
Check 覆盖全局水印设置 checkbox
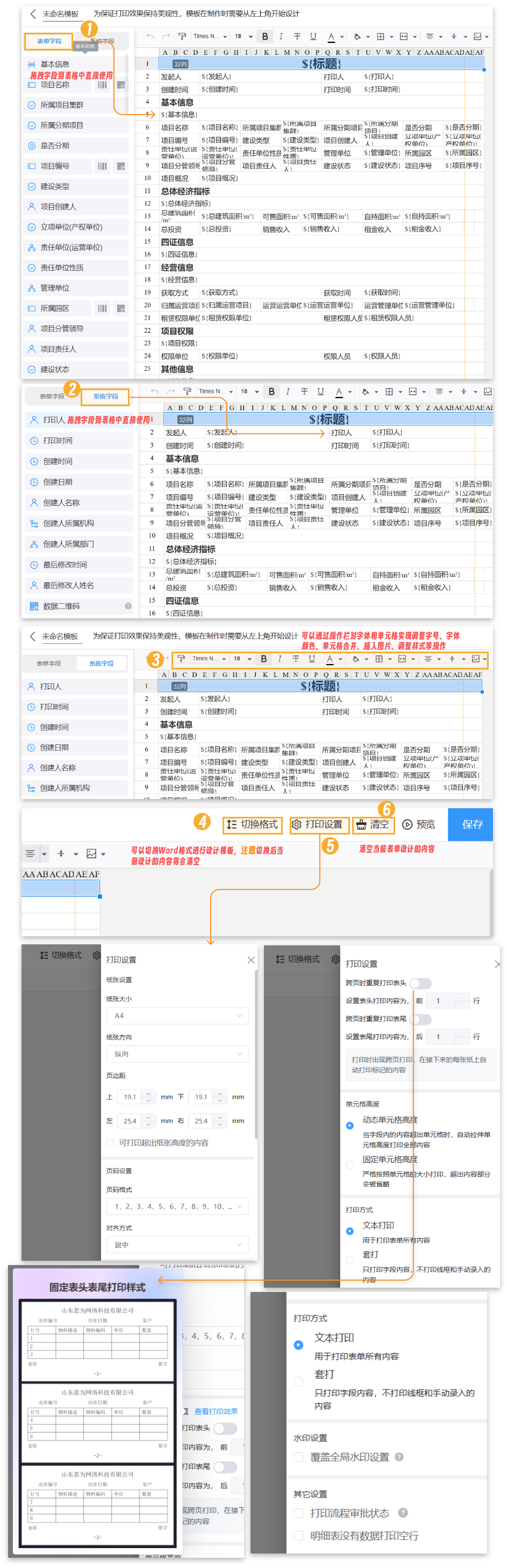299,1457
